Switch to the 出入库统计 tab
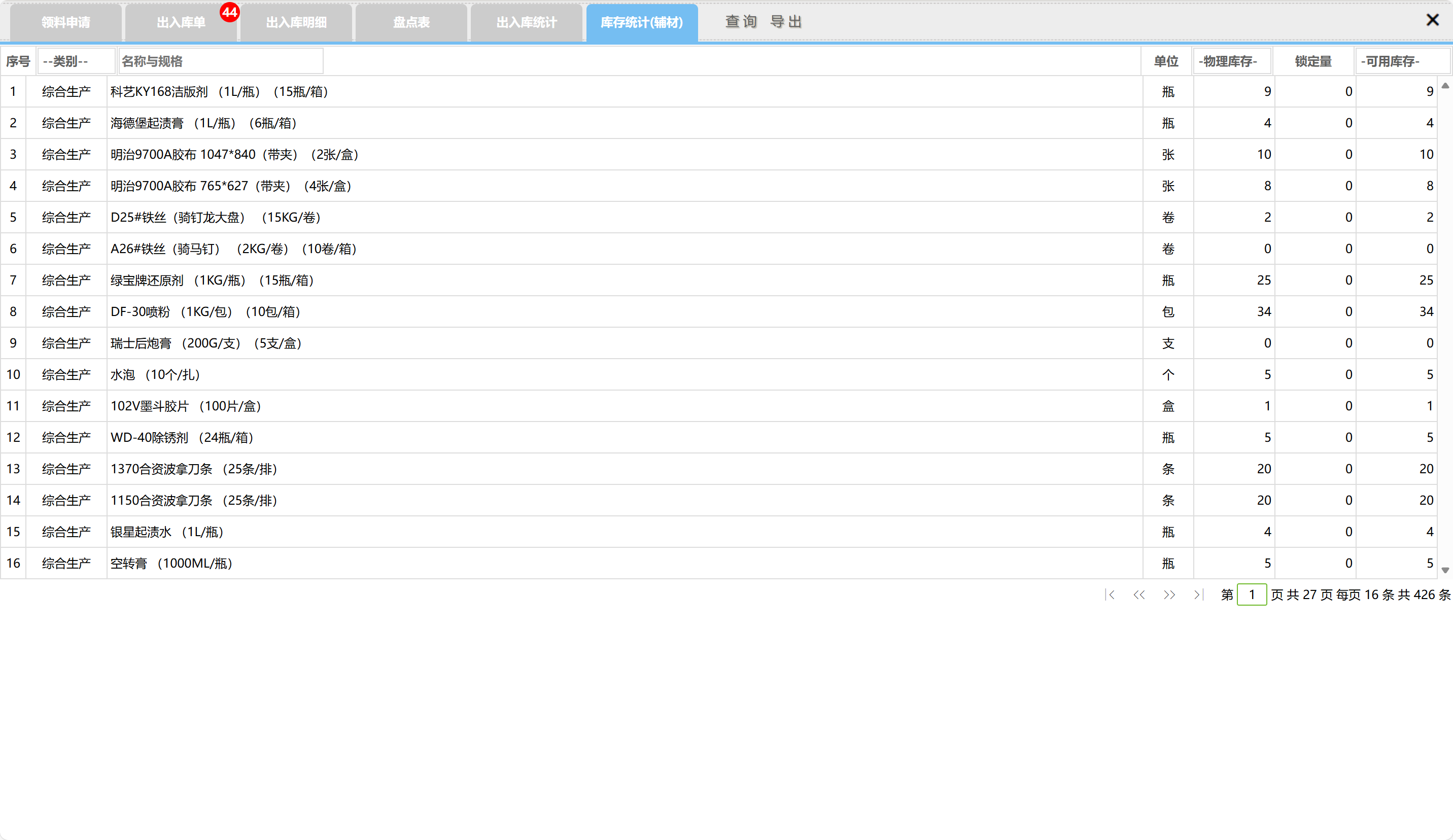 [527, 22]
